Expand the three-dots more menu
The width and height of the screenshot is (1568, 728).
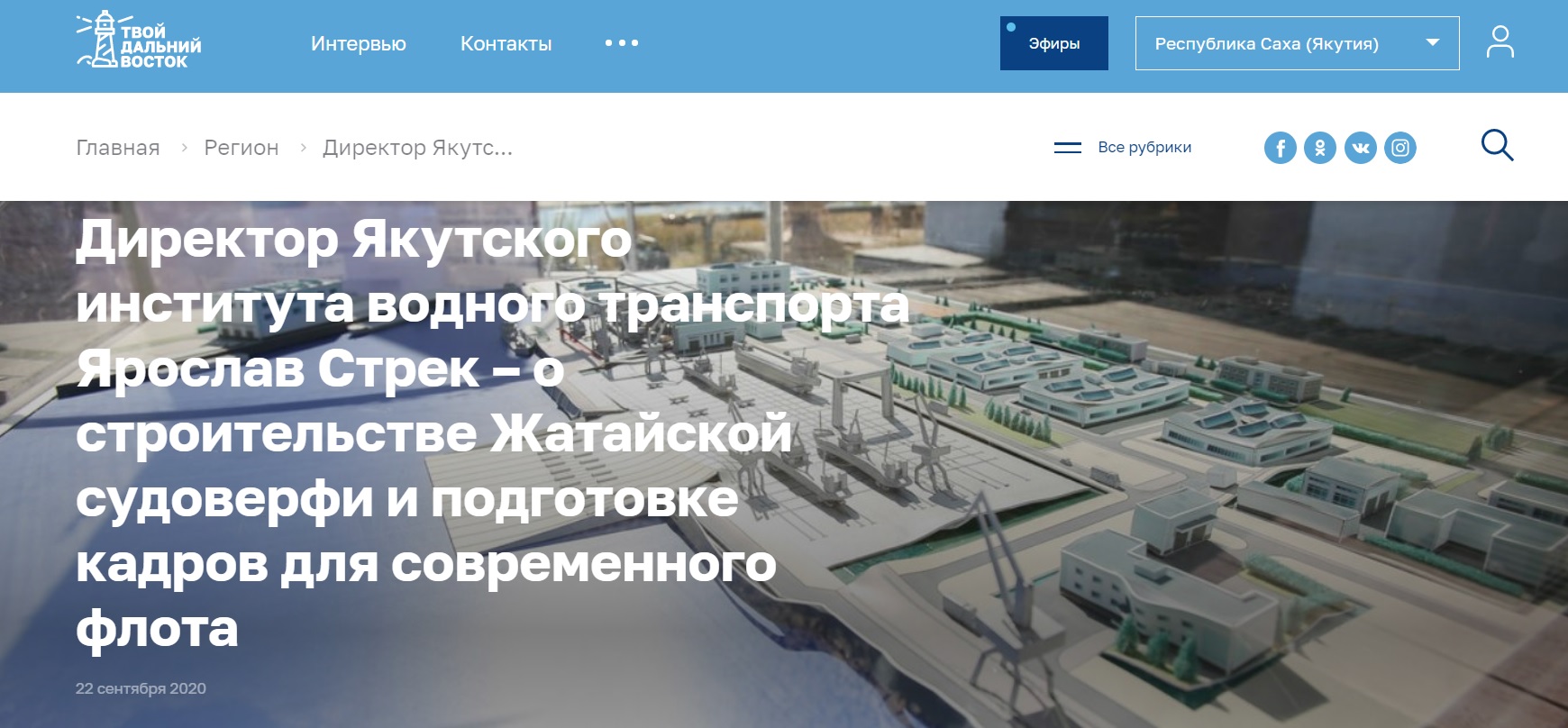622,43
